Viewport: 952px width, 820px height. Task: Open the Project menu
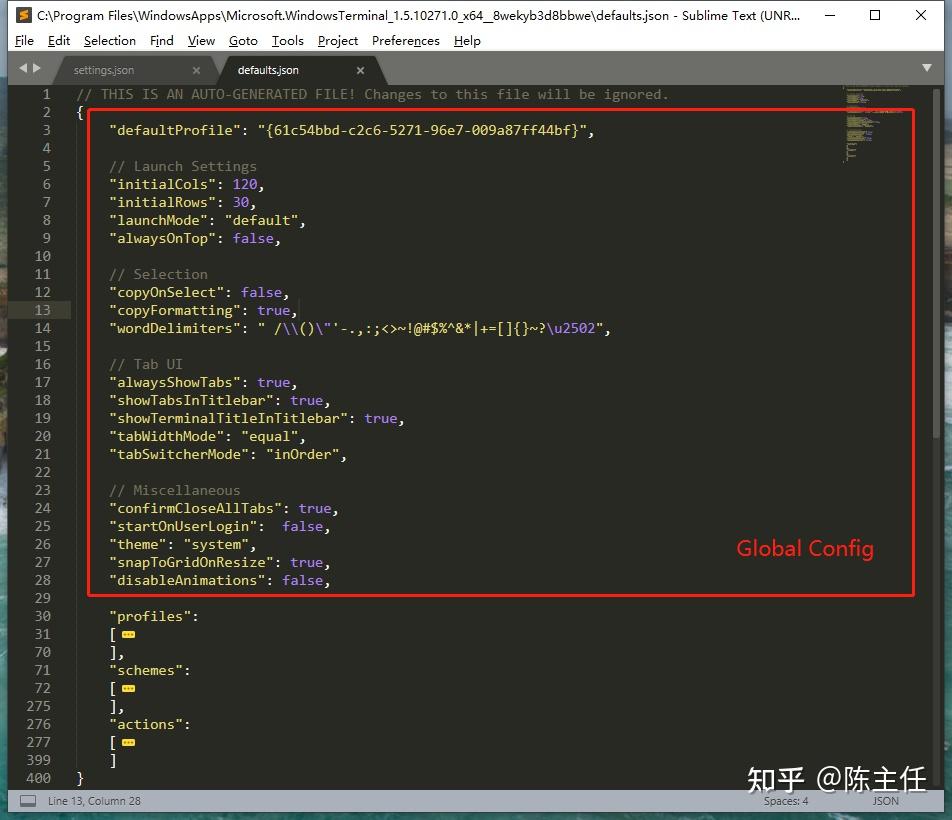[x=338, y=41]
